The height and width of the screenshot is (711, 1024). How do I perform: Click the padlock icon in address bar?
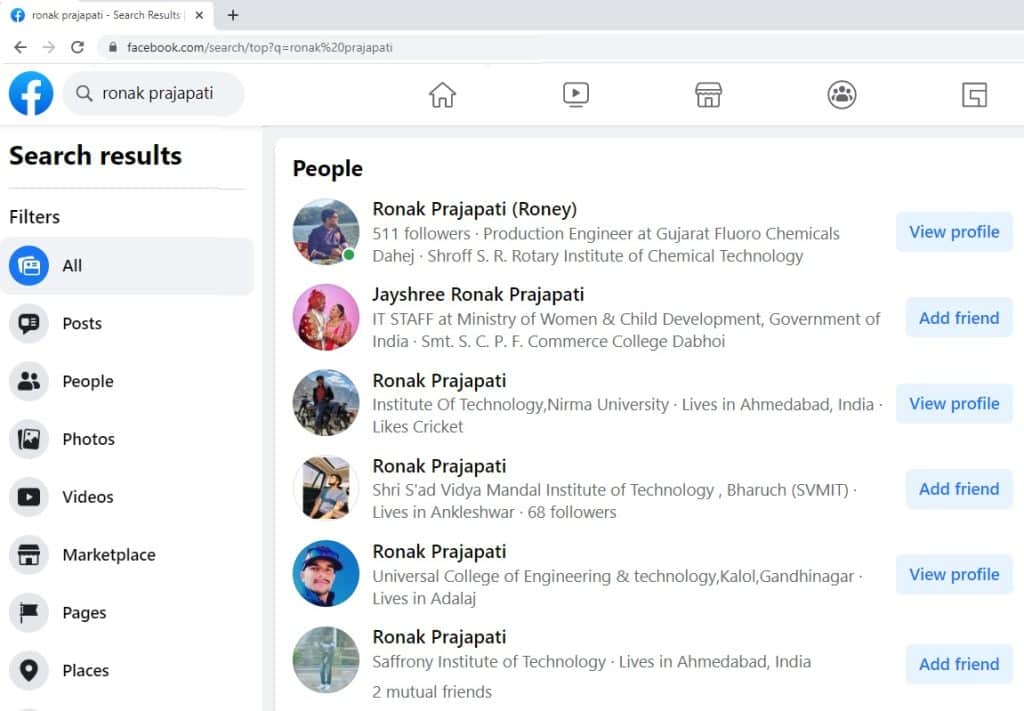tap(113, 46)
